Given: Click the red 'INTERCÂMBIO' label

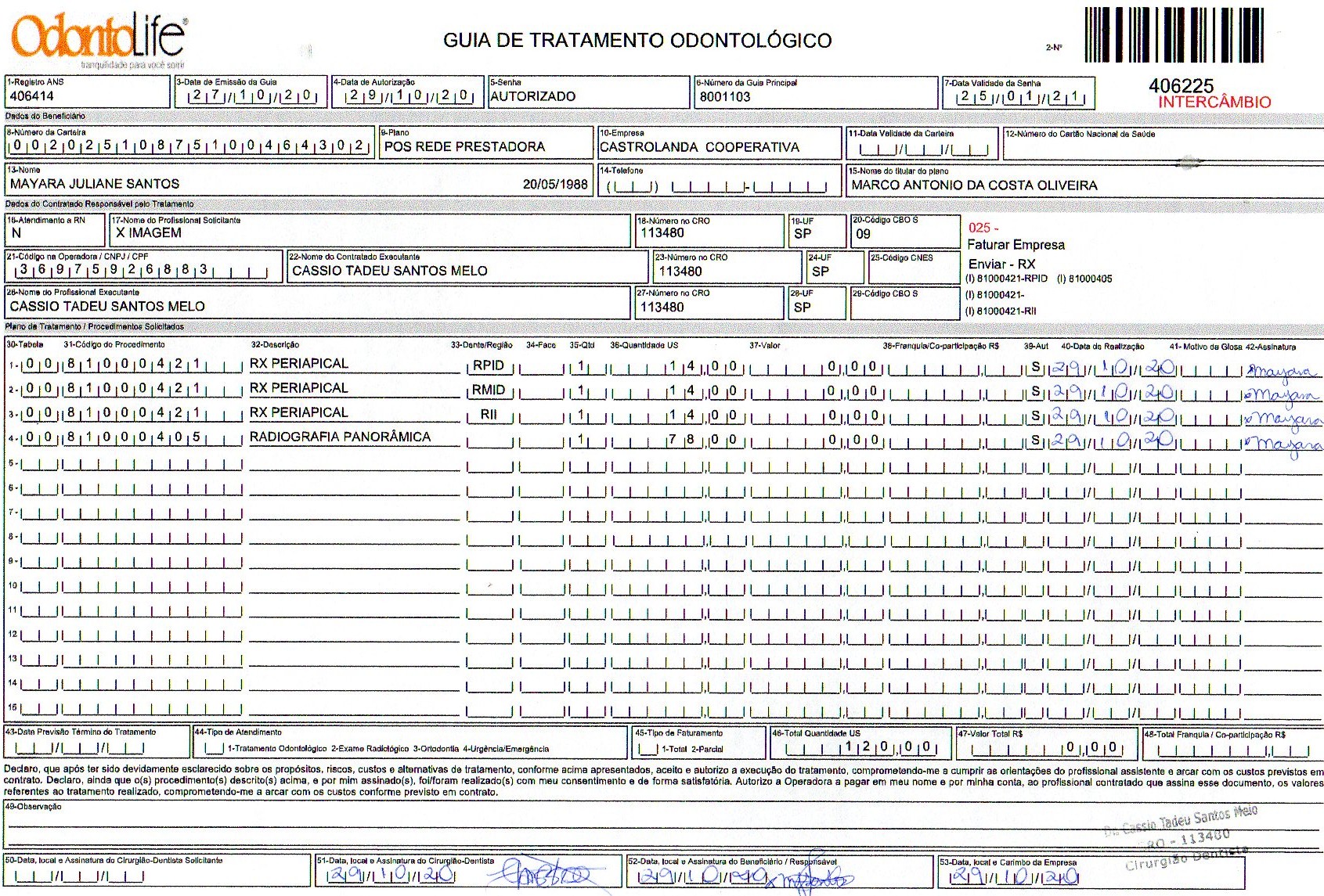Looking at the screenshot, I should click(x=1214, y=102).
